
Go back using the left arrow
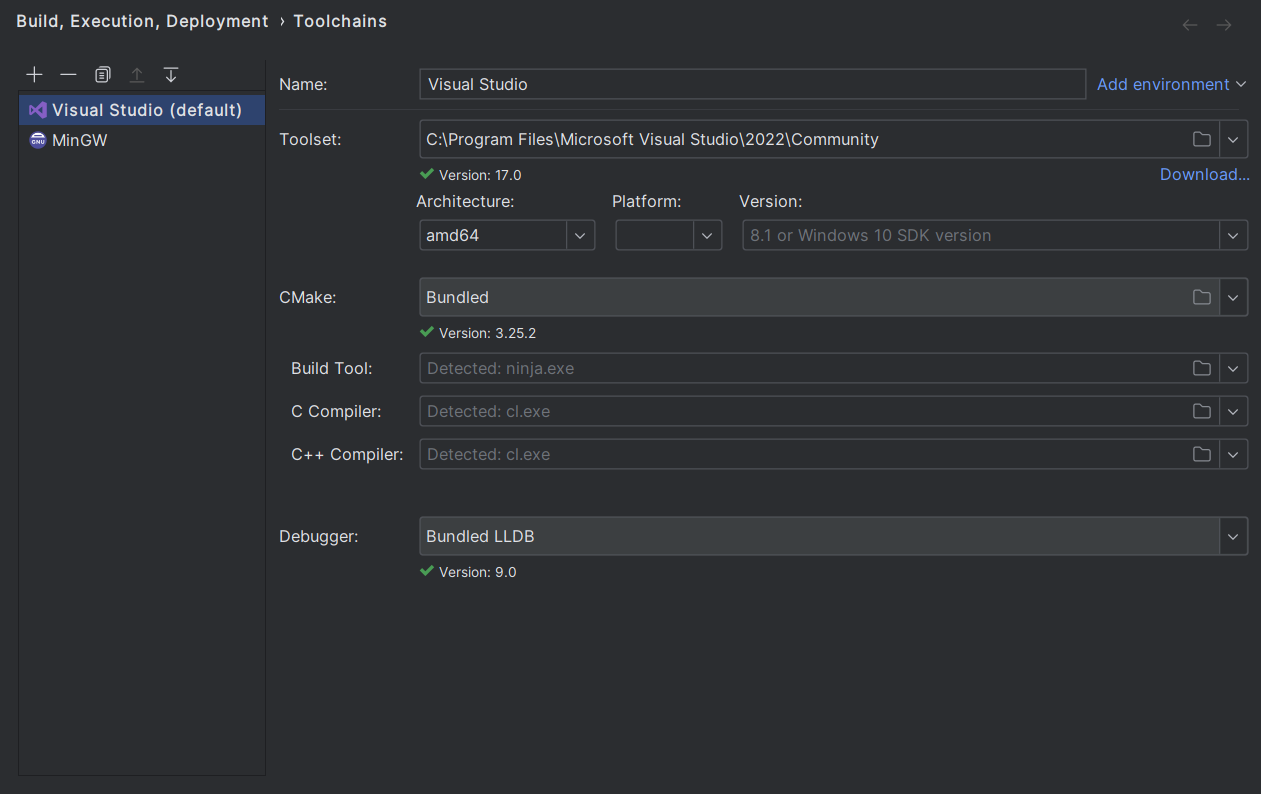click(1190, 25)
